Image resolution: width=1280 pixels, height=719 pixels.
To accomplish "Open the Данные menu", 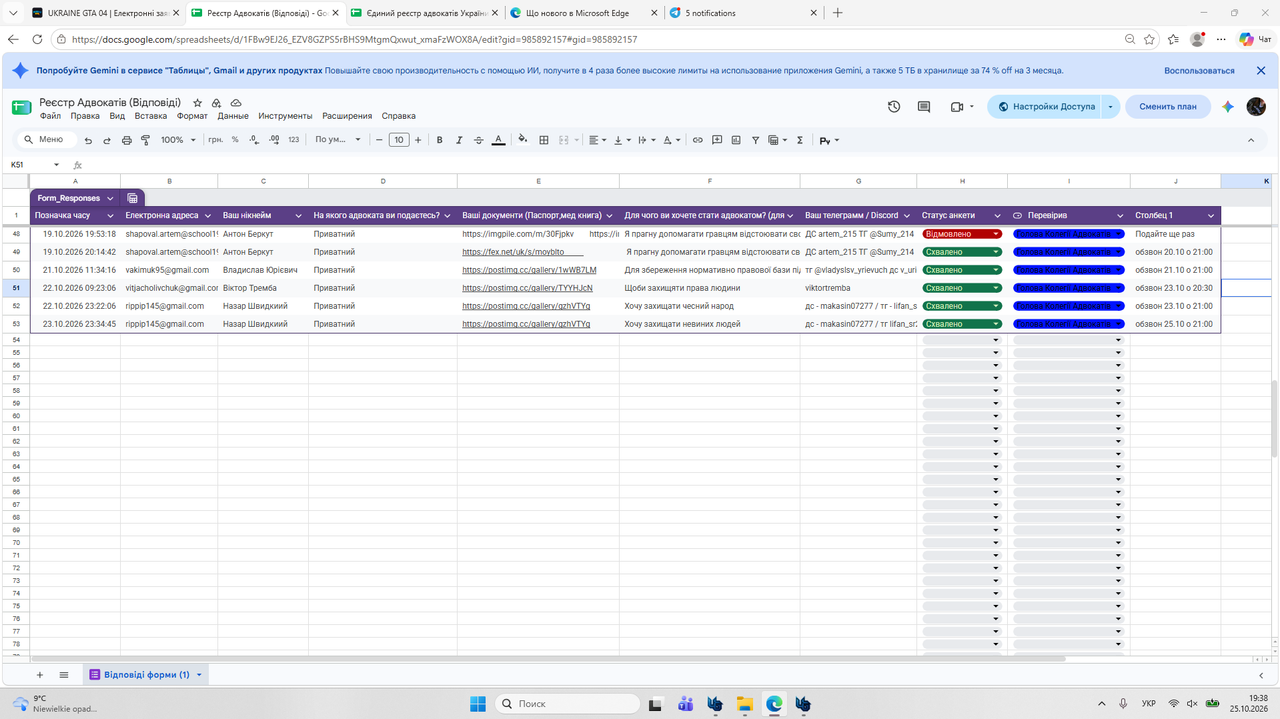I will click(x=233, y=116).
